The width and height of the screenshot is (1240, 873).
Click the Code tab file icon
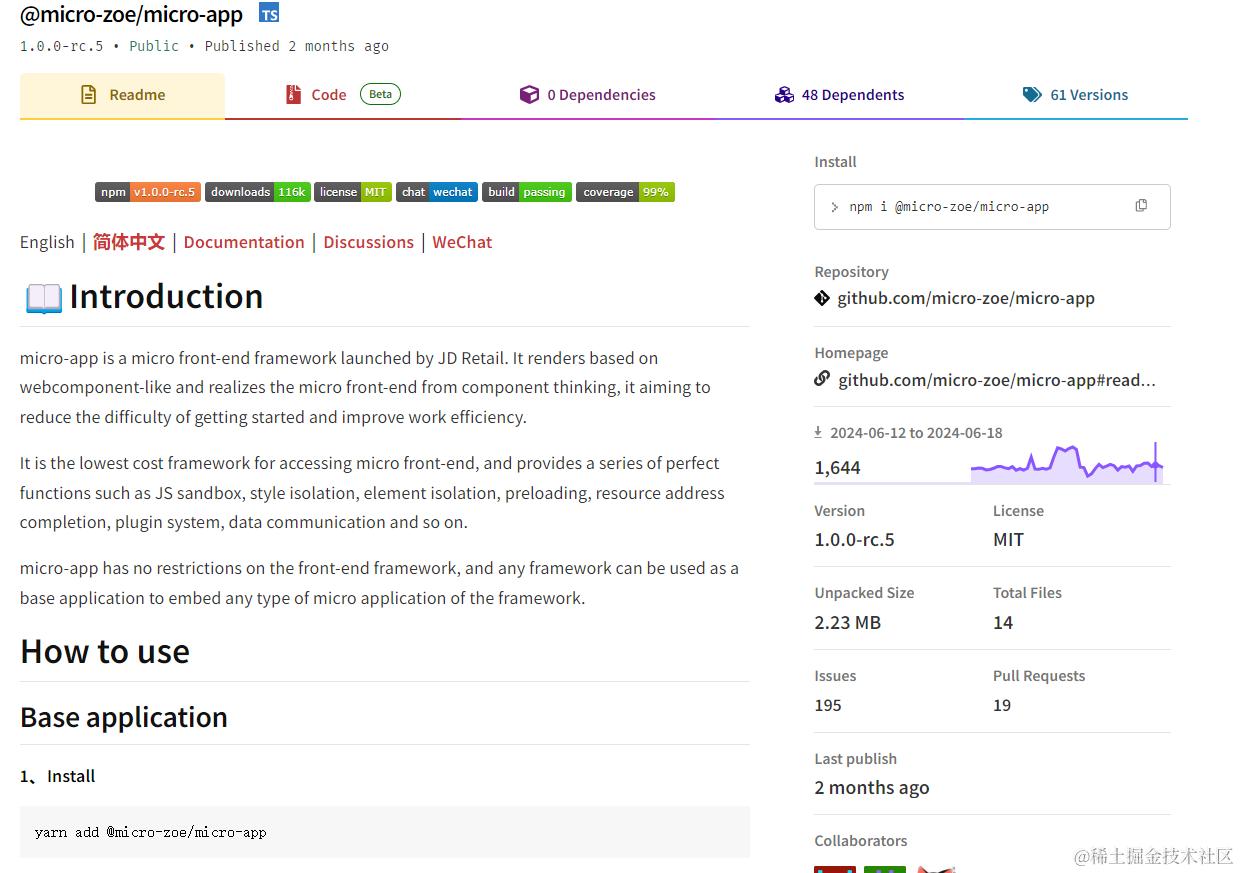(x=293, y=95)
